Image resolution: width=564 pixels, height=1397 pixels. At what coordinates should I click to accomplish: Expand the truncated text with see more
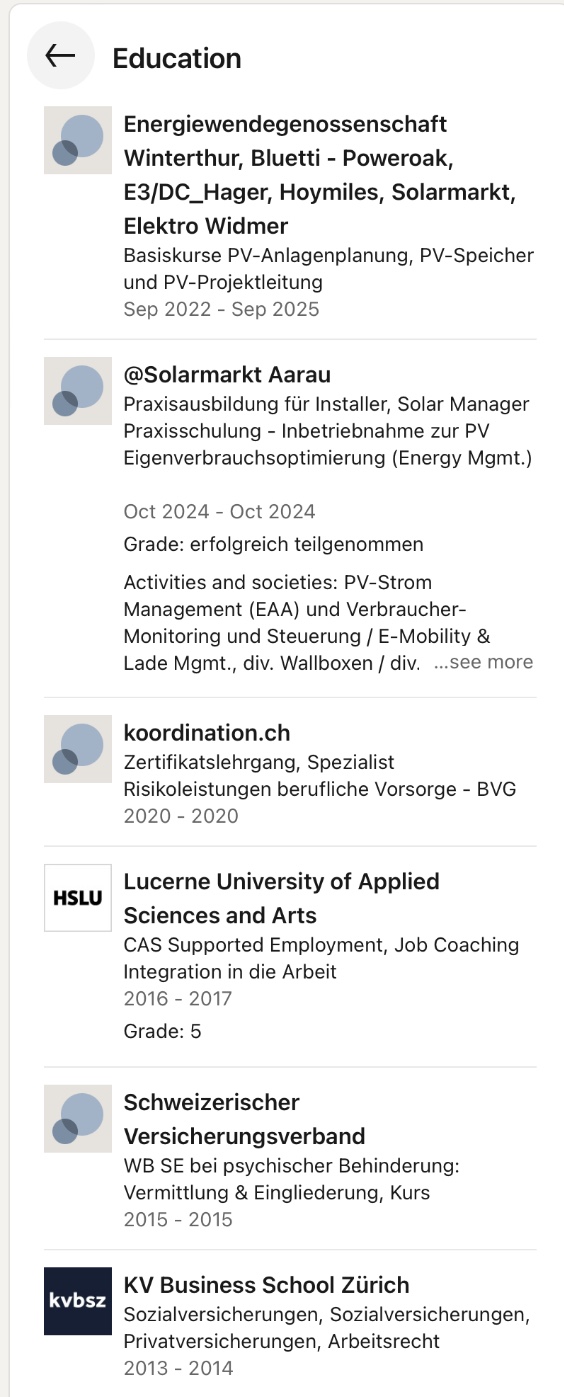click(x=483, y=662)
